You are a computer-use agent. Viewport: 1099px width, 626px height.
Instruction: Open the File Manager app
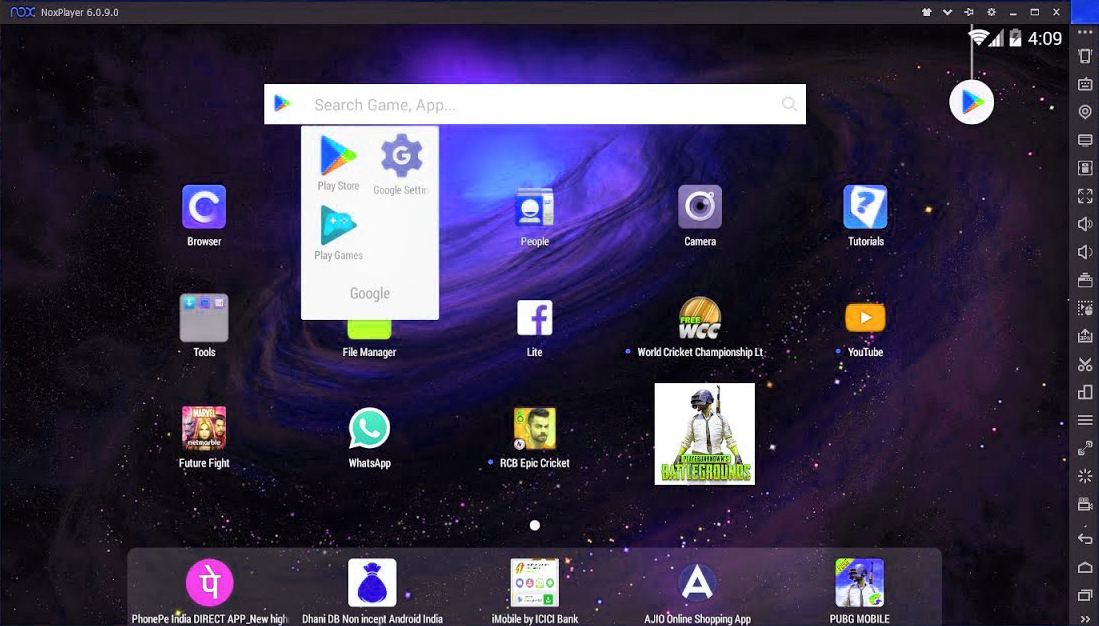[x=369, y=329]
